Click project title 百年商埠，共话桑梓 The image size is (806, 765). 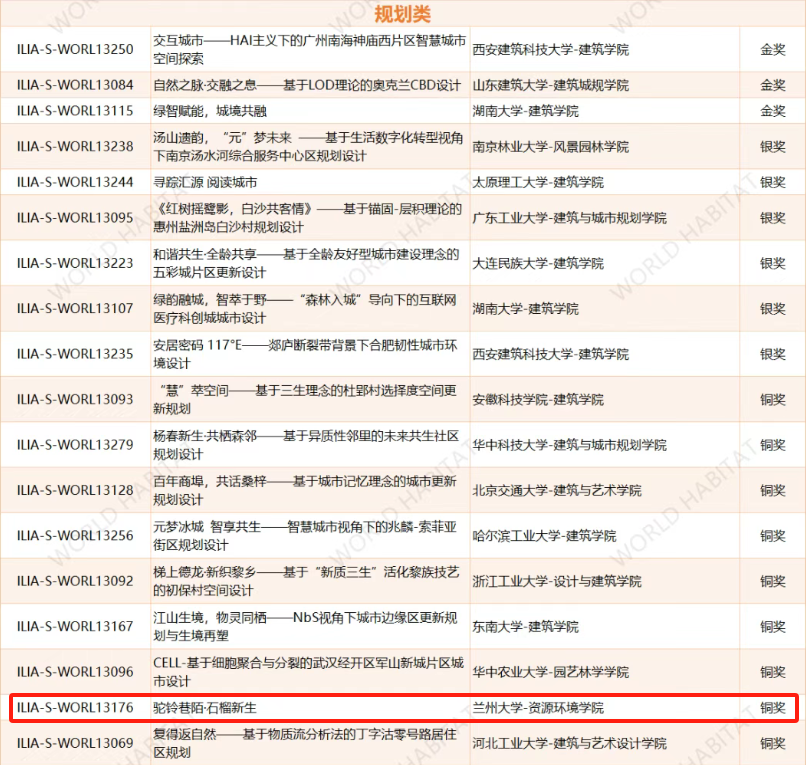coord(305,490)
